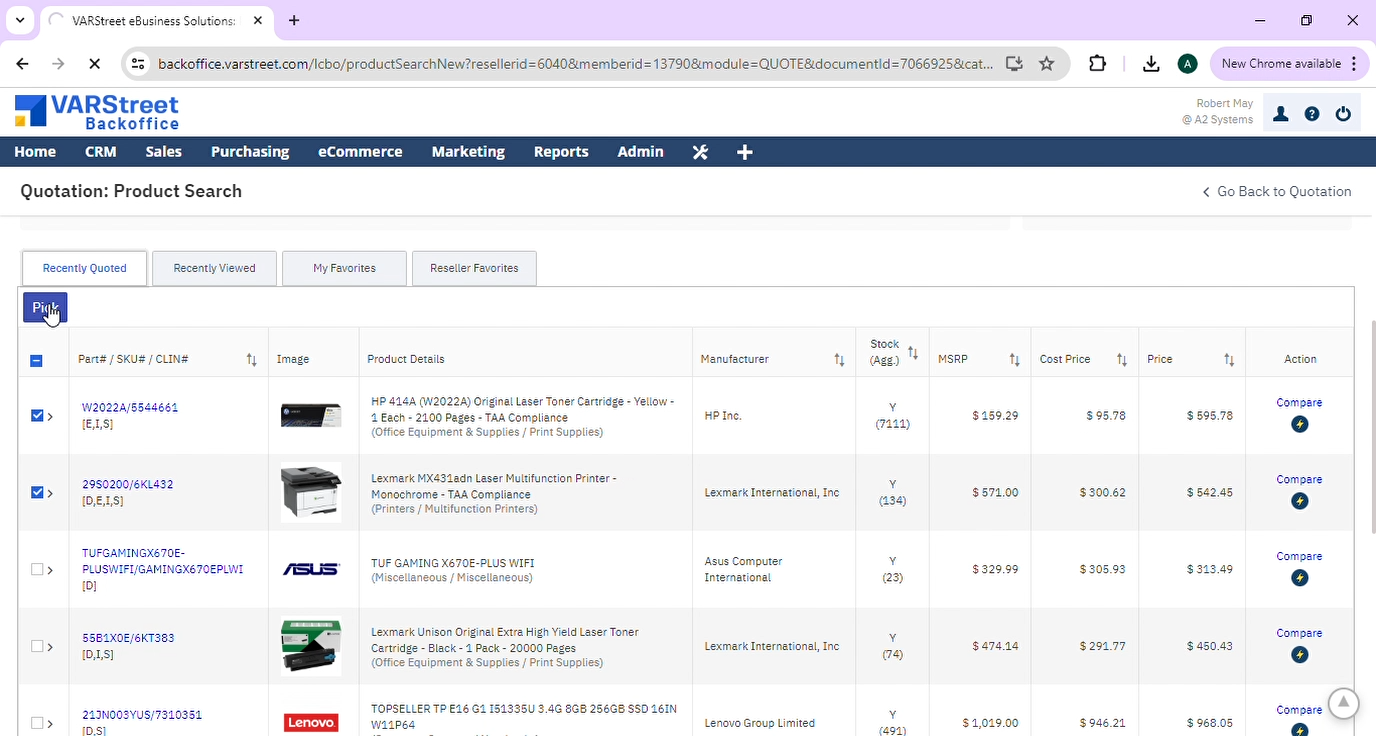1376x736 pixels.
Task: Sort by Cost Price column
Action: pyautogui.click(x=1122, y=359)
